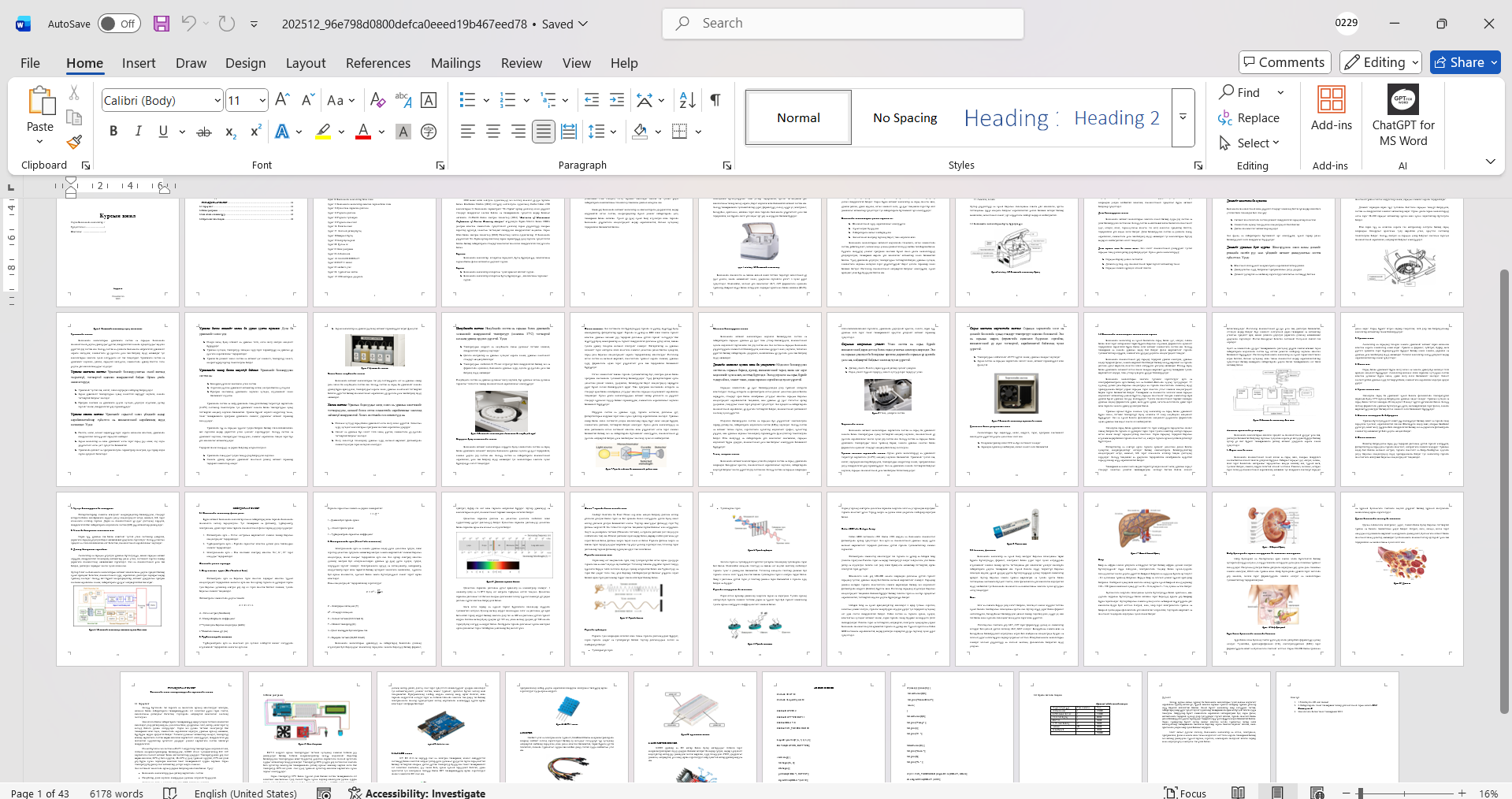Open the font name dropdown
The image size is (1512, 799).
(217, 101)
